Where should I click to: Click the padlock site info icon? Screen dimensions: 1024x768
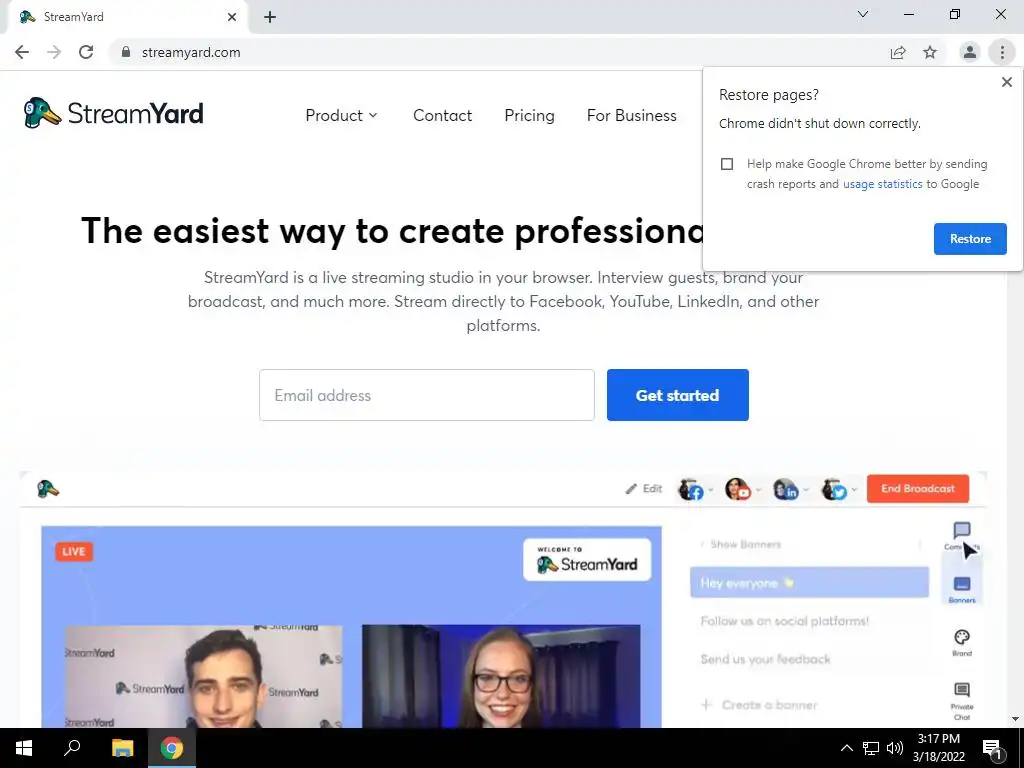(x=126, y=52)
